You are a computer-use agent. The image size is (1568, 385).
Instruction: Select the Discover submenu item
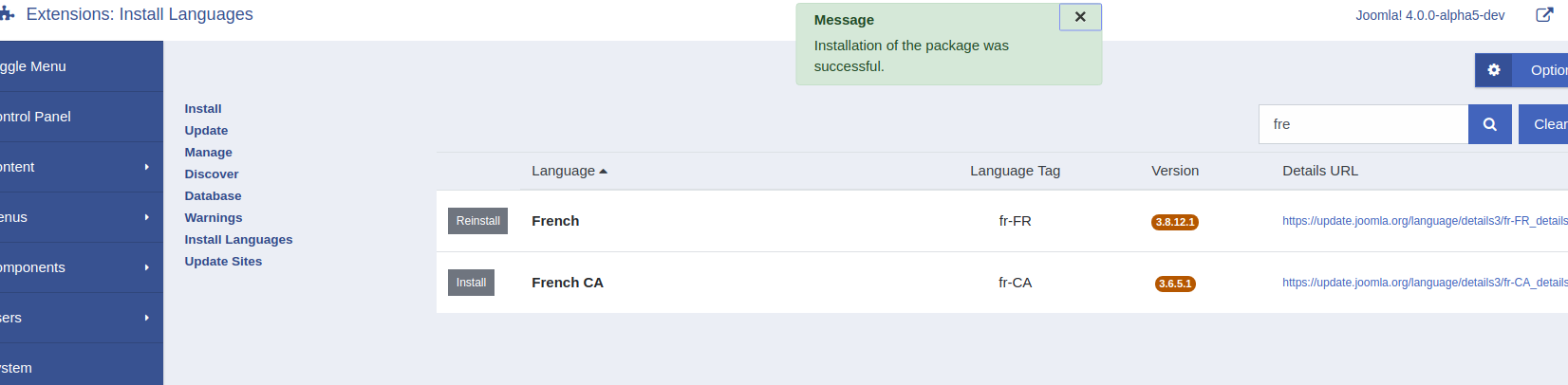(x=212, y=174)
